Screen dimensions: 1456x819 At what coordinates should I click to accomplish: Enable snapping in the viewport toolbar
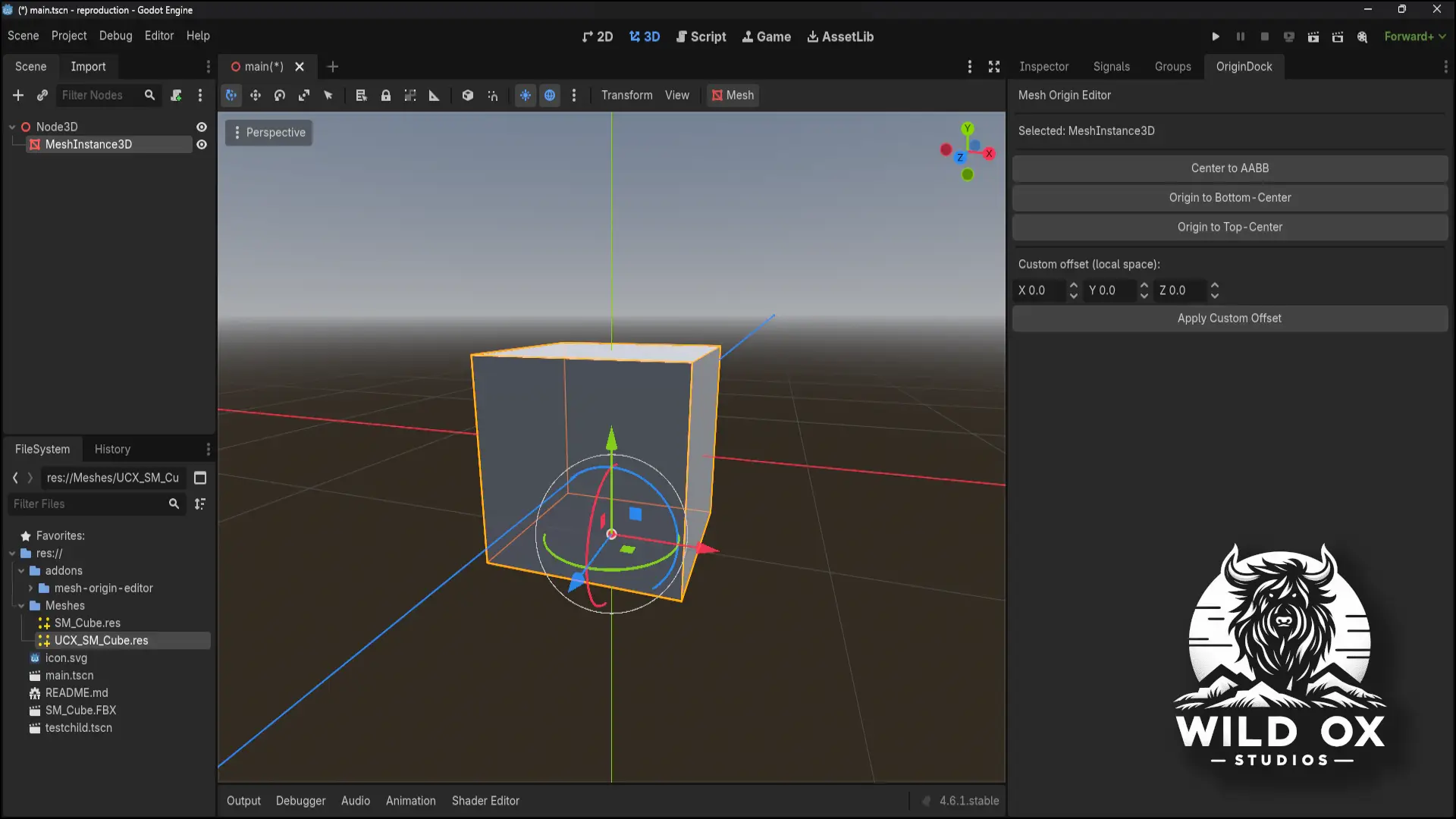tap(493, 96)
